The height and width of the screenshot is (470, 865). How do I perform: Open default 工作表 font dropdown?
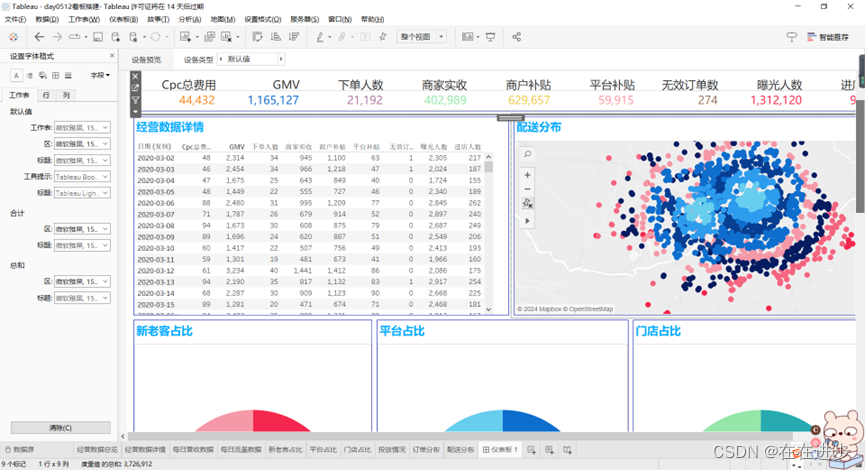(x=82, y=127)
